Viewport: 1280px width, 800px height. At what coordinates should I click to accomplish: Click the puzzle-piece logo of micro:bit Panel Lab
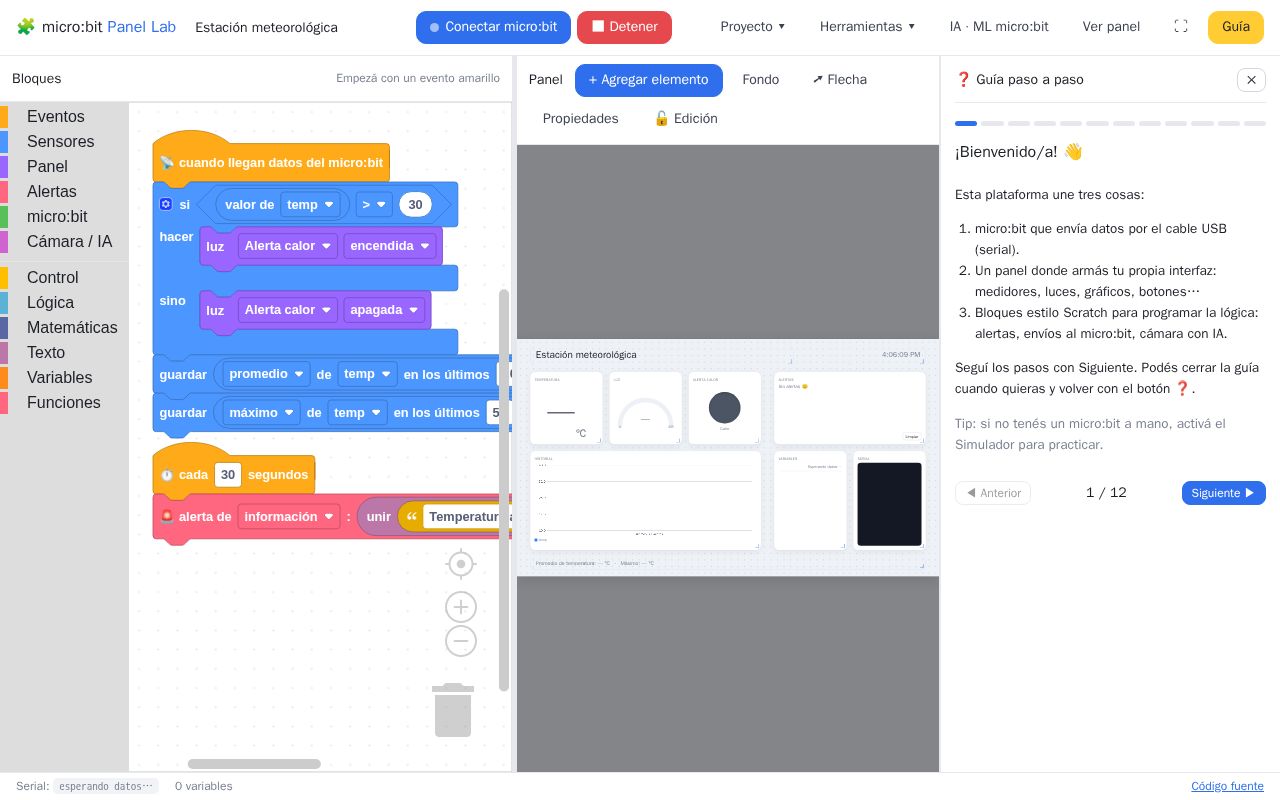(26, 27)
